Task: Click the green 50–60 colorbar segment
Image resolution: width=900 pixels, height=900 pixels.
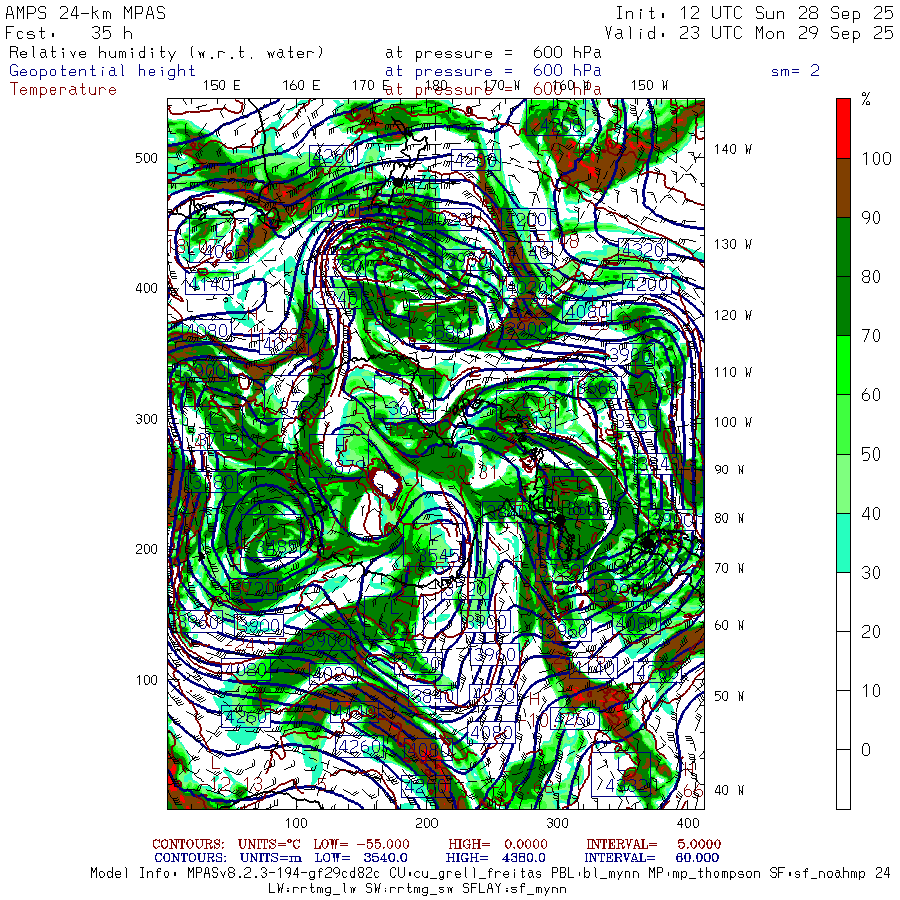Action: [x=843, y=424]
